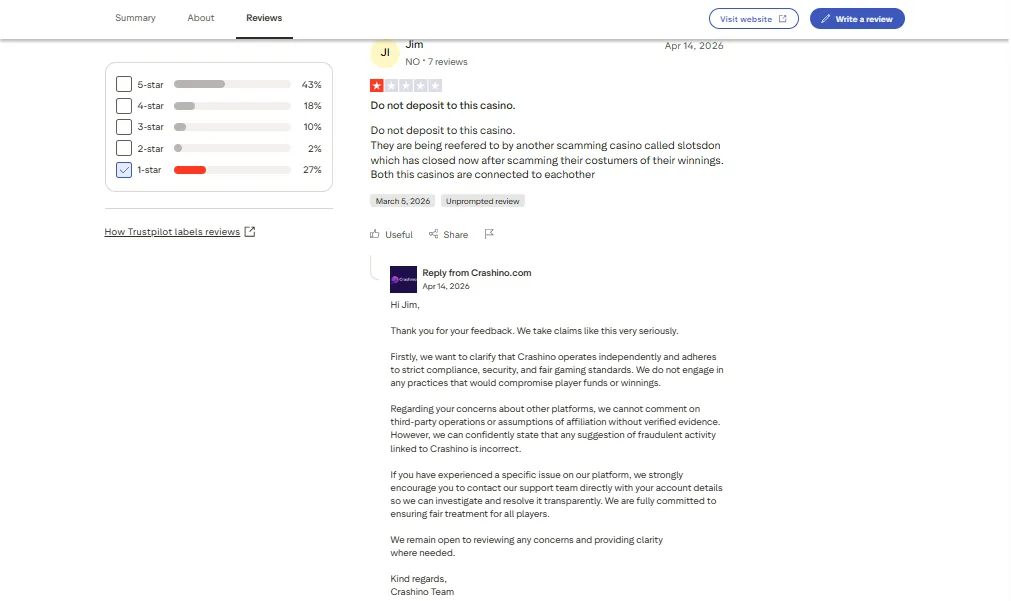
Task: Click the 10% percentage value
Action: [x=313, y=127]
